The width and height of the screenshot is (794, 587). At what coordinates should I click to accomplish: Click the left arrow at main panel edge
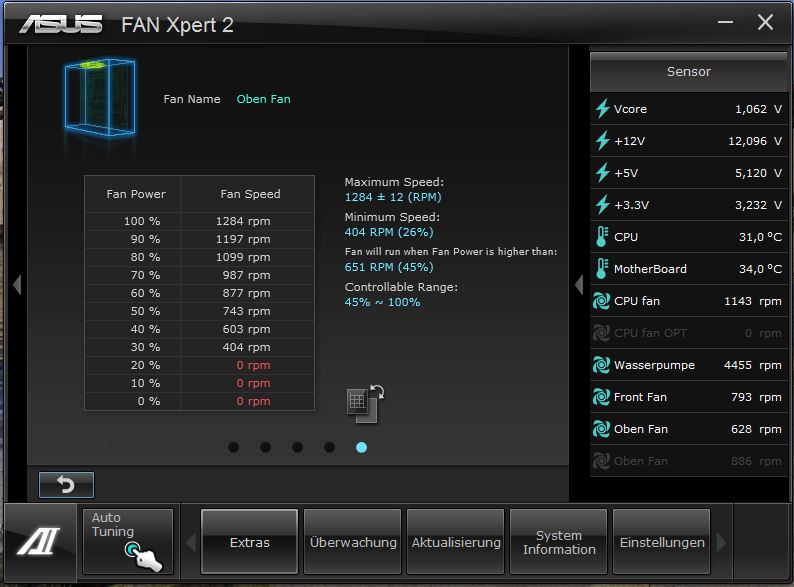(x=17, y=285)
